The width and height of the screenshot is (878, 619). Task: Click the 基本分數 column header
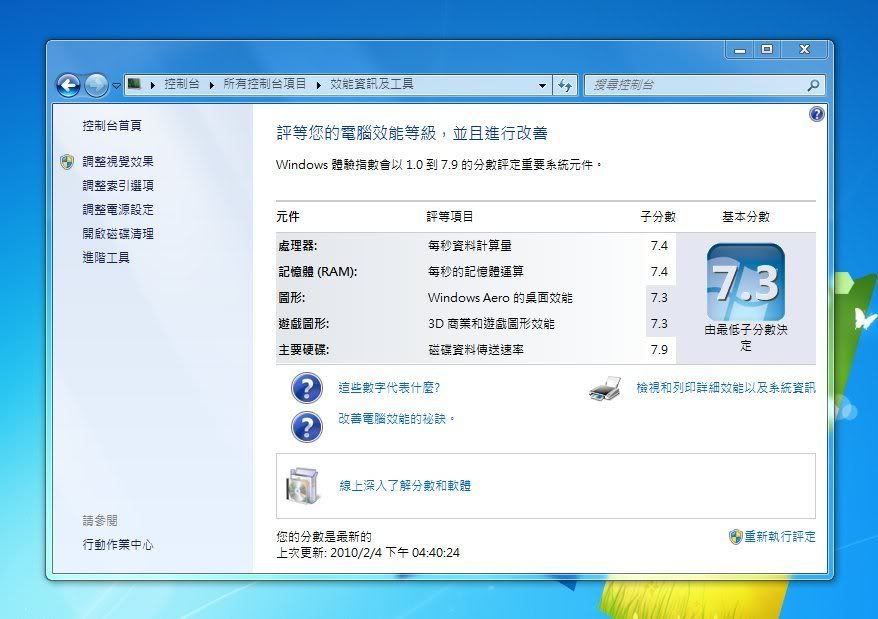click(x=746, y=217)
